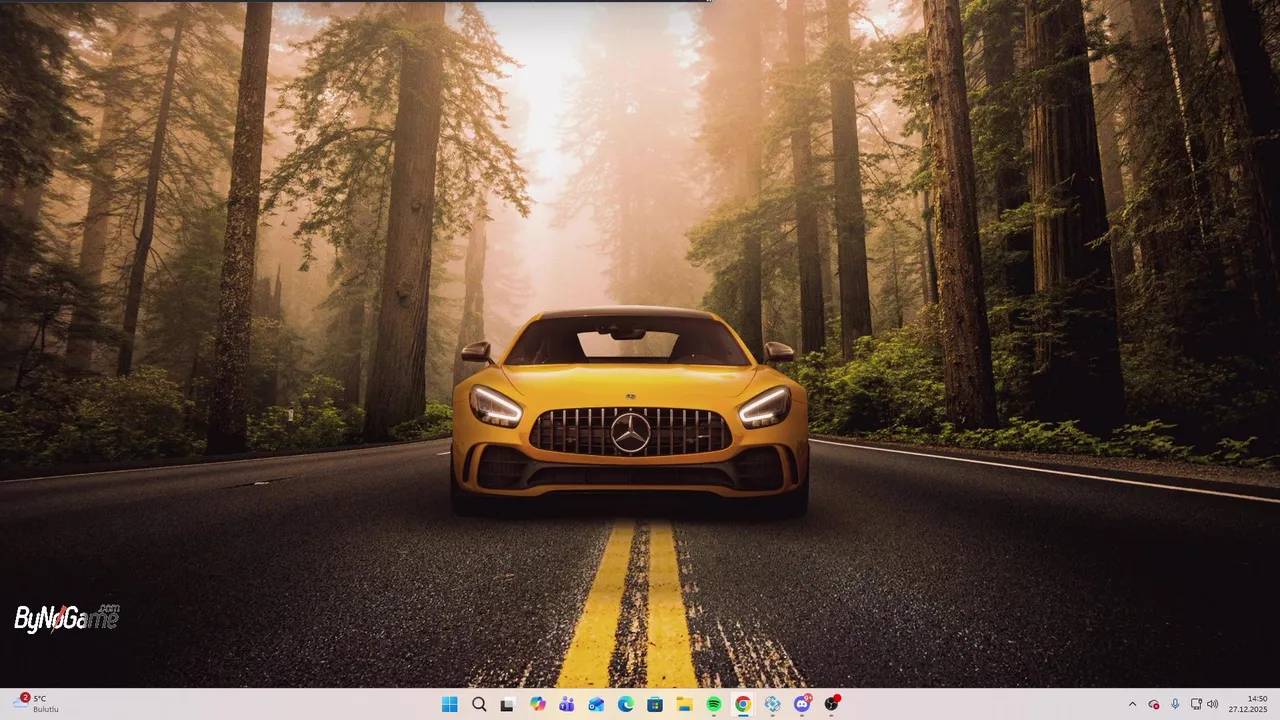Show hidden system tray icons

click(1132, 704)
